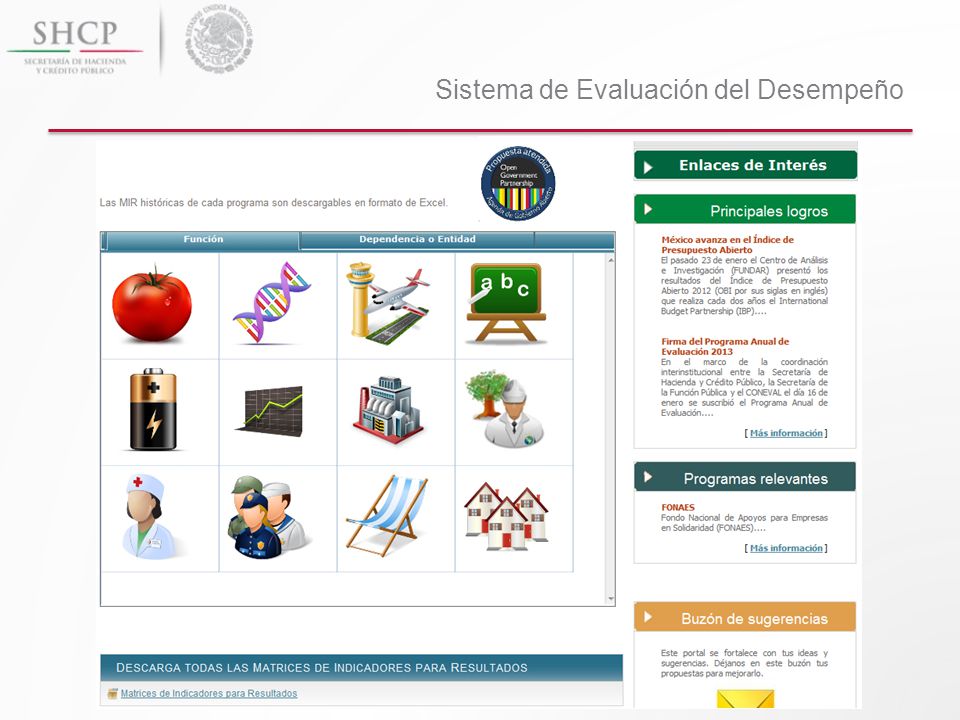
Task: Expand the Programas relevantes panel arrow
Action: point(648,477)
